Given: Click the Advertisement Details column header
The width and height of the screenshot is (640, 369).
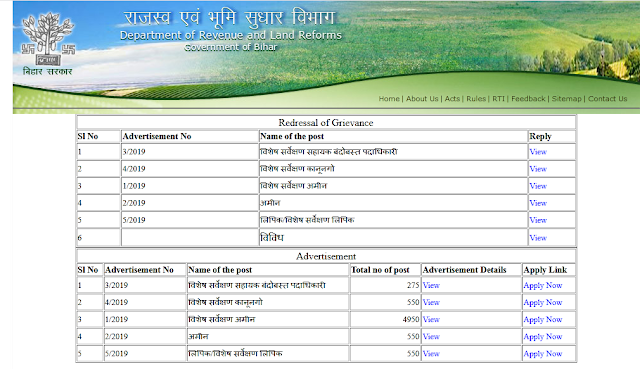Looking at the screenshot, I should pos(464,270).
